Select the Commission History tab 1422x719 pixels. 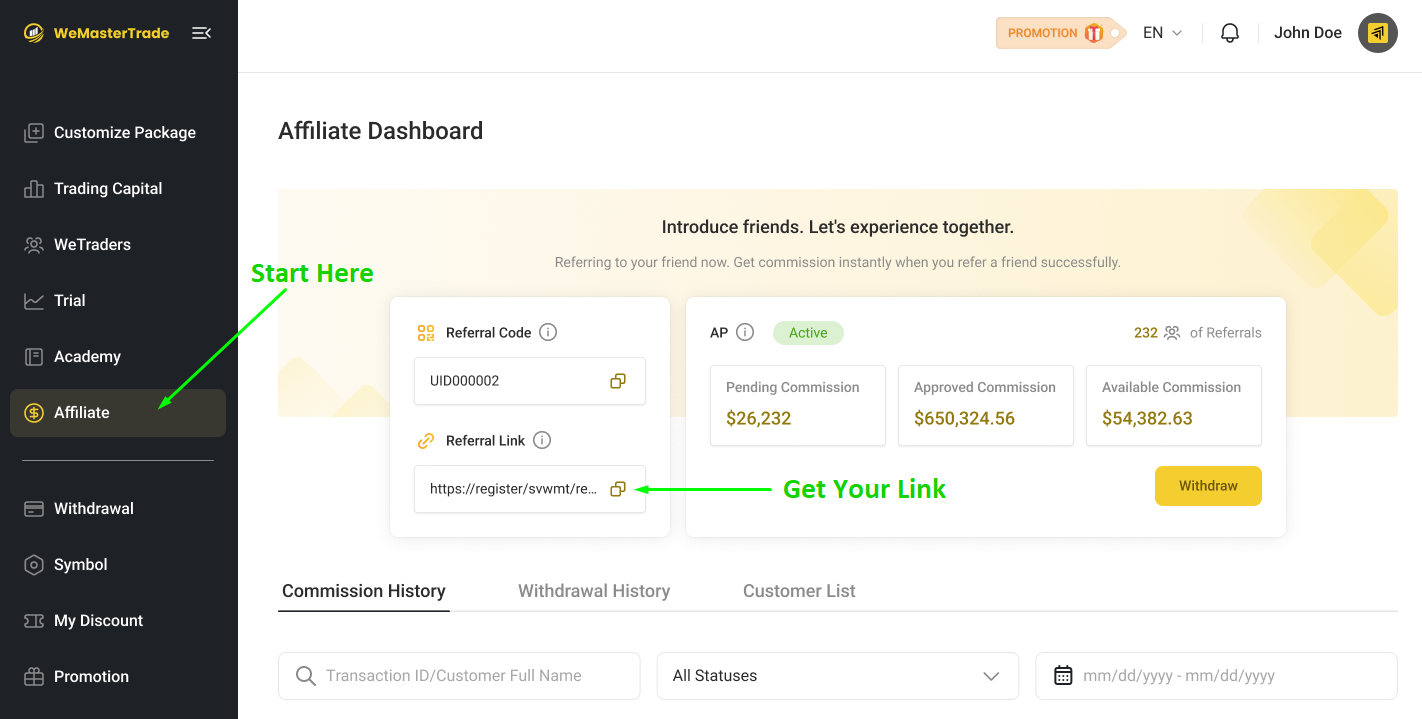(x=363, y=591)
